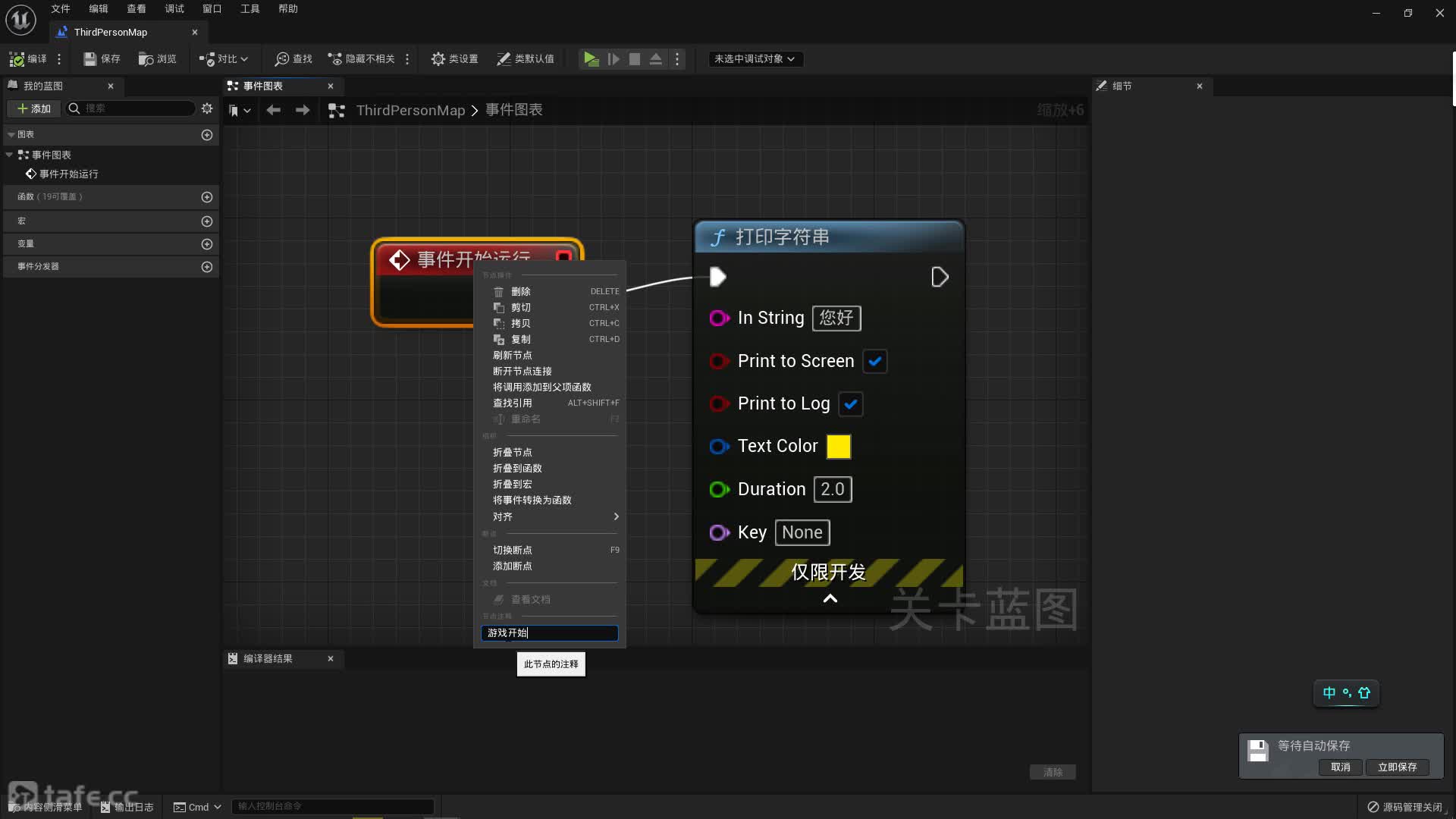Choose Cut (剪切) in context menu
1456x819 pixels.
(550, 307)
